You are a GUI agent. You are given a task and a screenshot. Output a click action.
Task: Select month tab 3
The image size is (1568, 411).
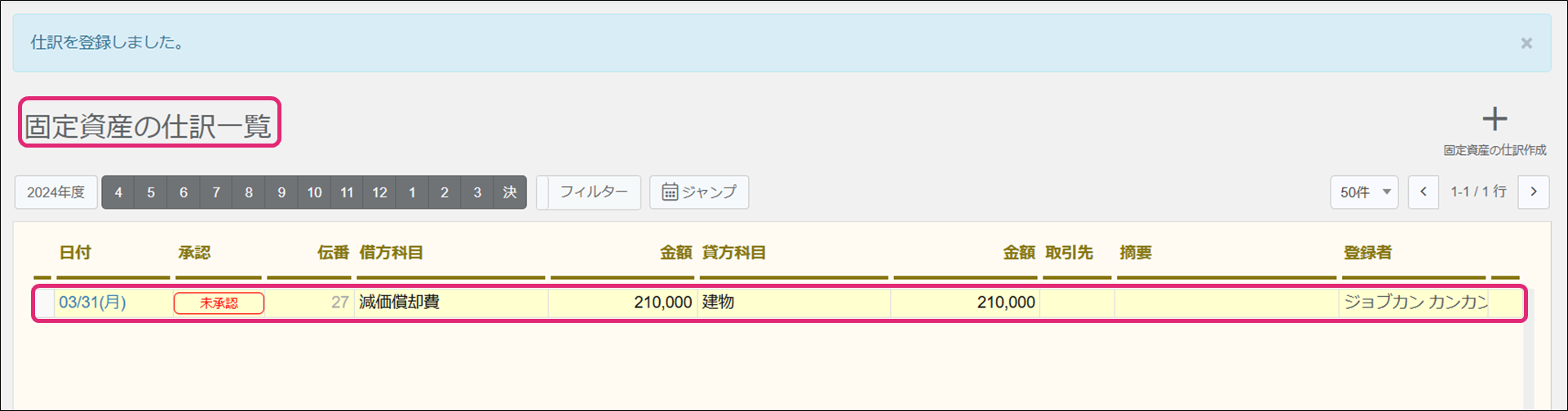click(477, 192)
